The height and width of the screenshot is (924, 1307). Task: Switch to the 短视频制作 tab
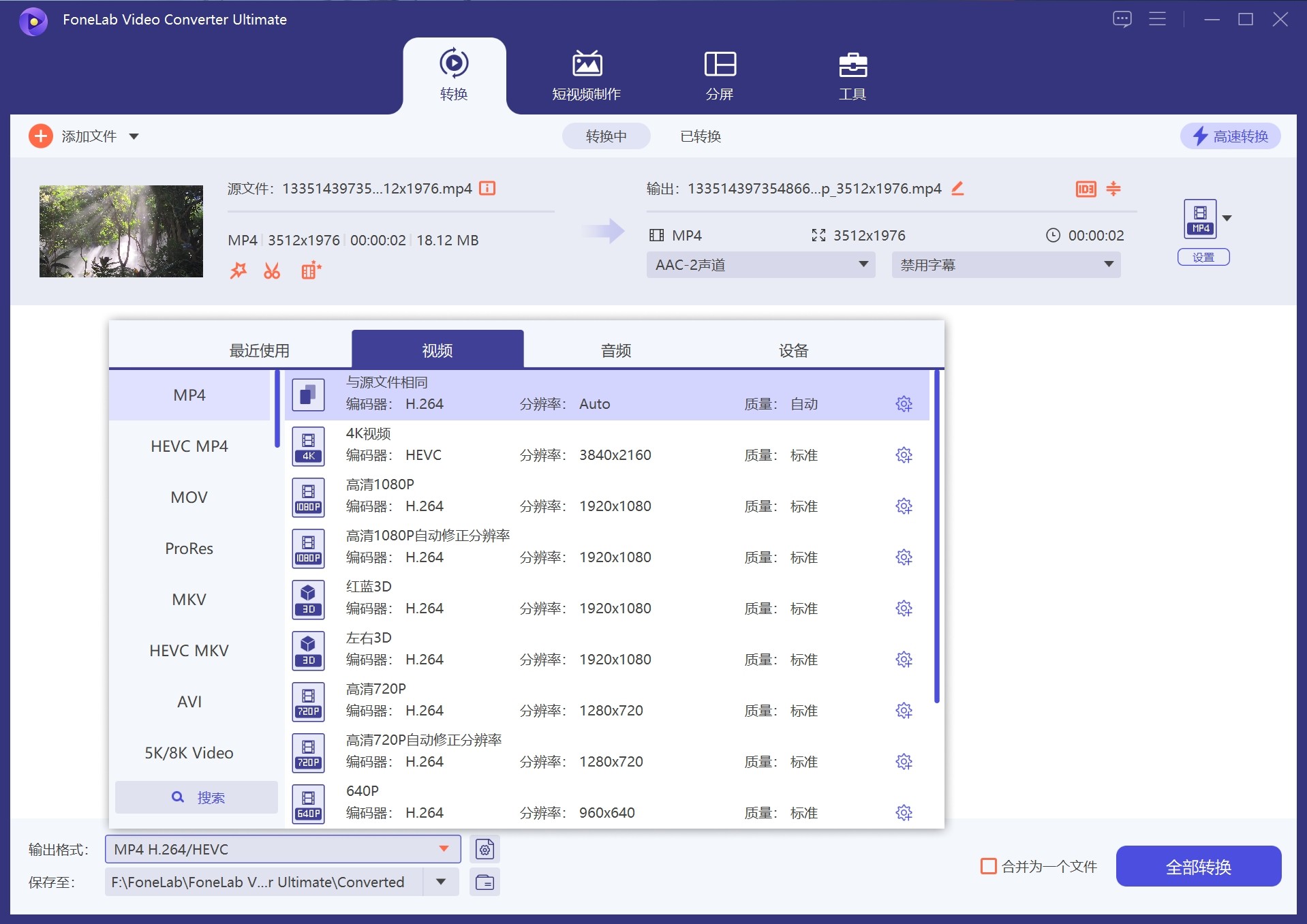[586, 76]
